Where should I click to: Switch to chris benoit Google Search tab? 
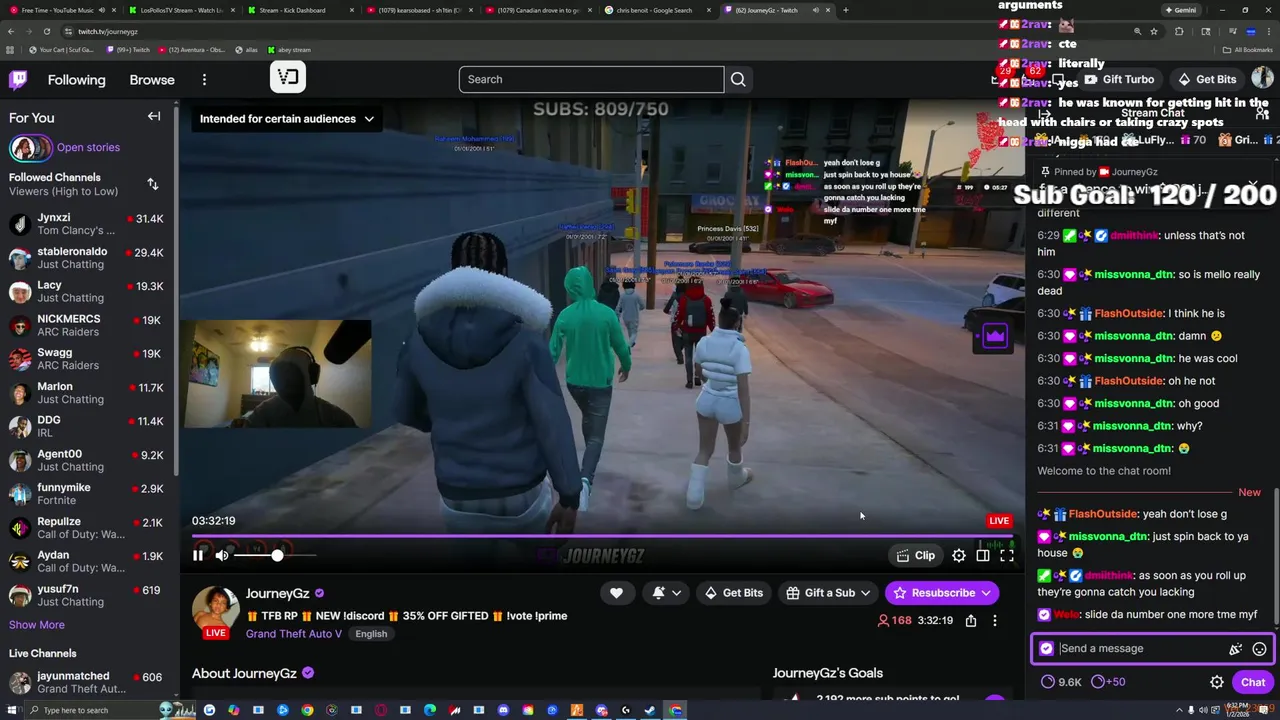(x=655, y=10)
